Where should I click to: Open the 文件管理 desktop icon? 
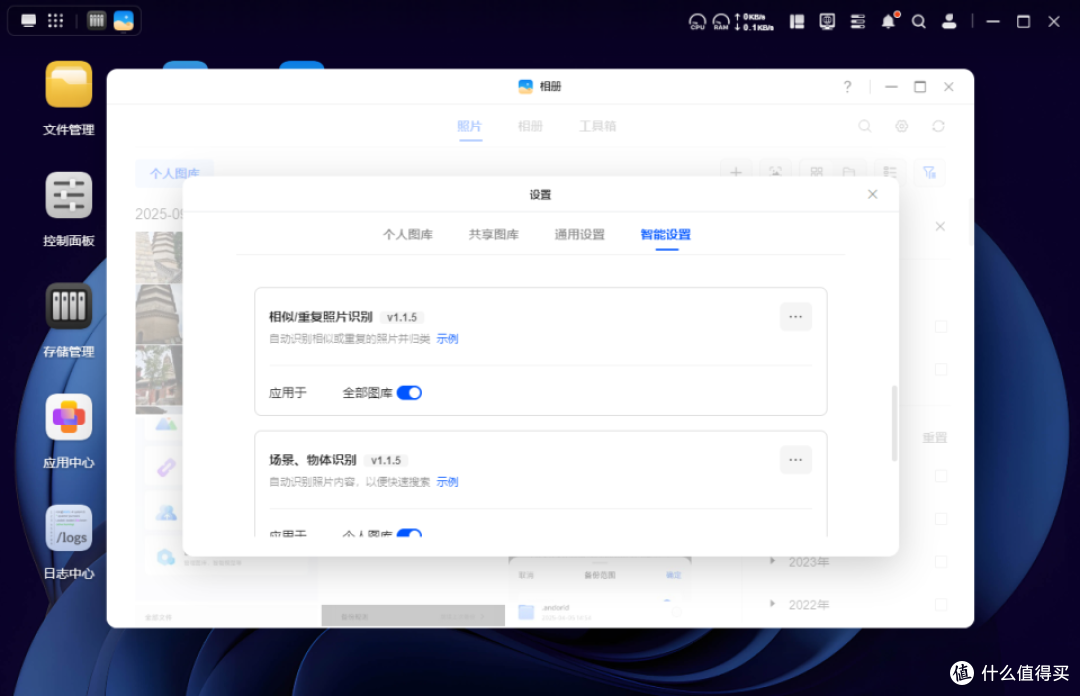click(68, 84)
